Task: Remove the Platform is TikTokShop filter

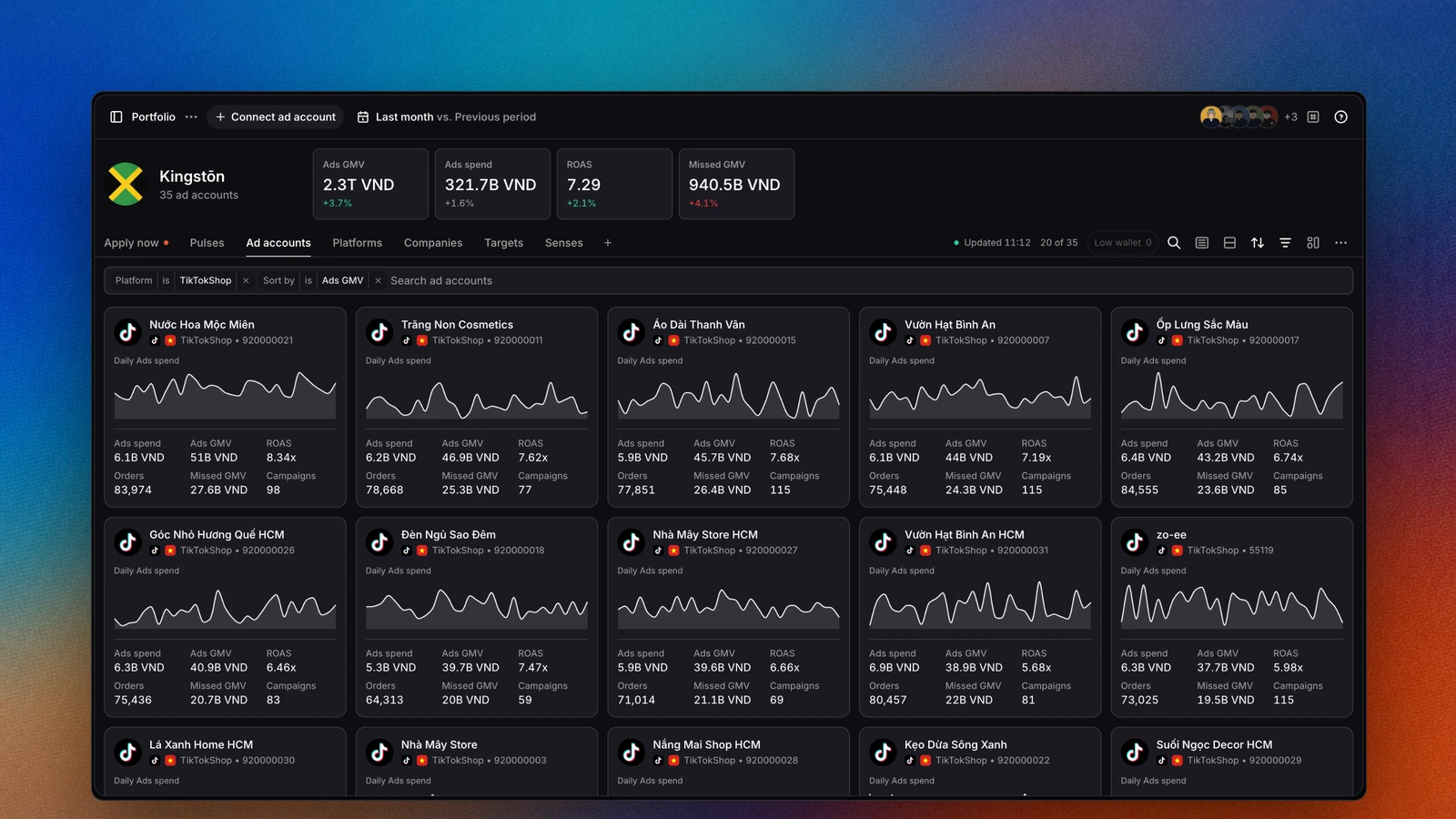Action: pyautogui.click(x=246, y=280)
